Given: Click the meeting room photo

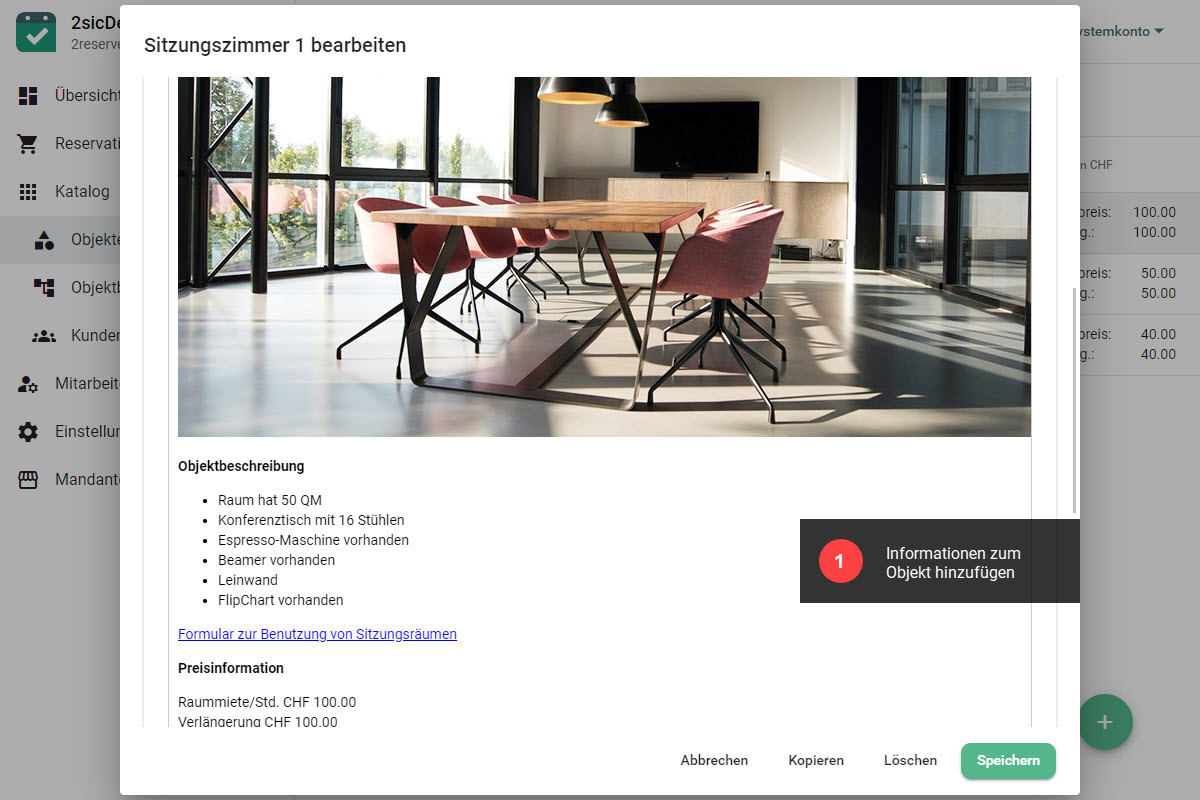Looking at the screenshot, I should pos(604,257).
